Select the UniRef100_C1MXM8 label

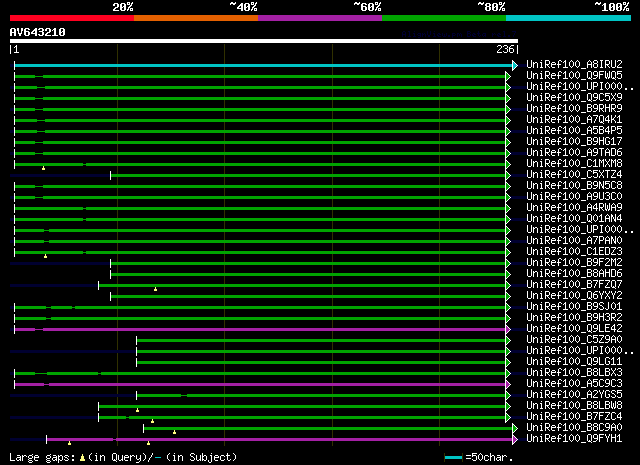pyautogui.click(x=574, y=163)
